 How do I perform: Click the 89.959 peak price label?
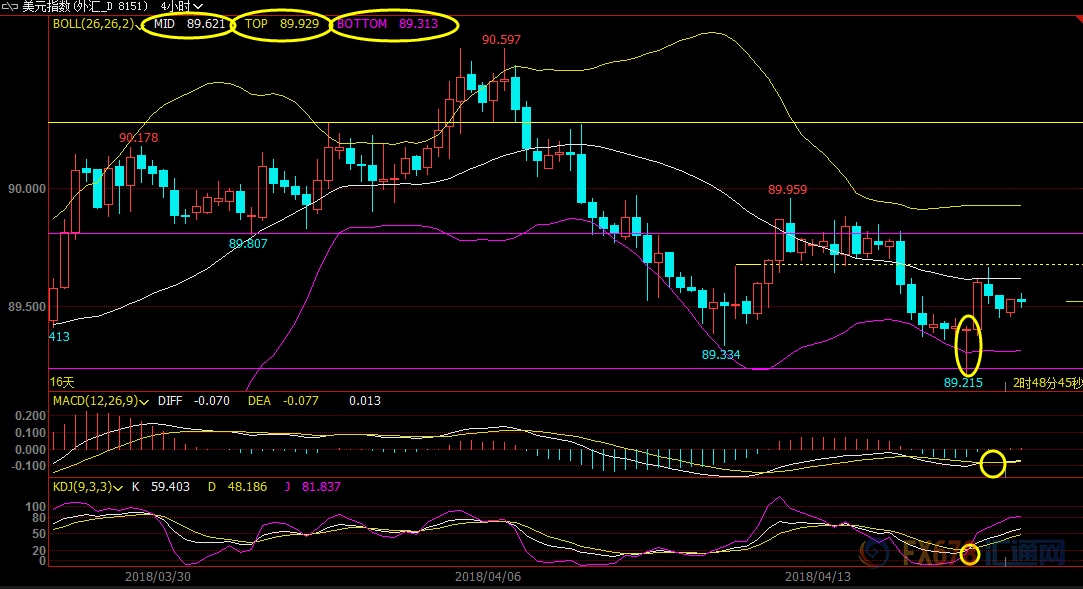(x=788, y=189)
